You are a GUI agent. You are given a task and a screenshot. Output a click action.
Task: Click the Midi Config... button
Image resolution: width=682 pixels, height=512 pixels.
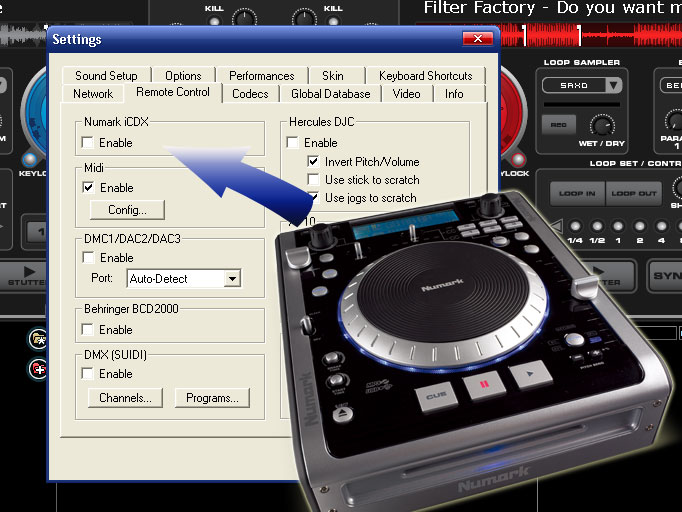pos(127,210)
